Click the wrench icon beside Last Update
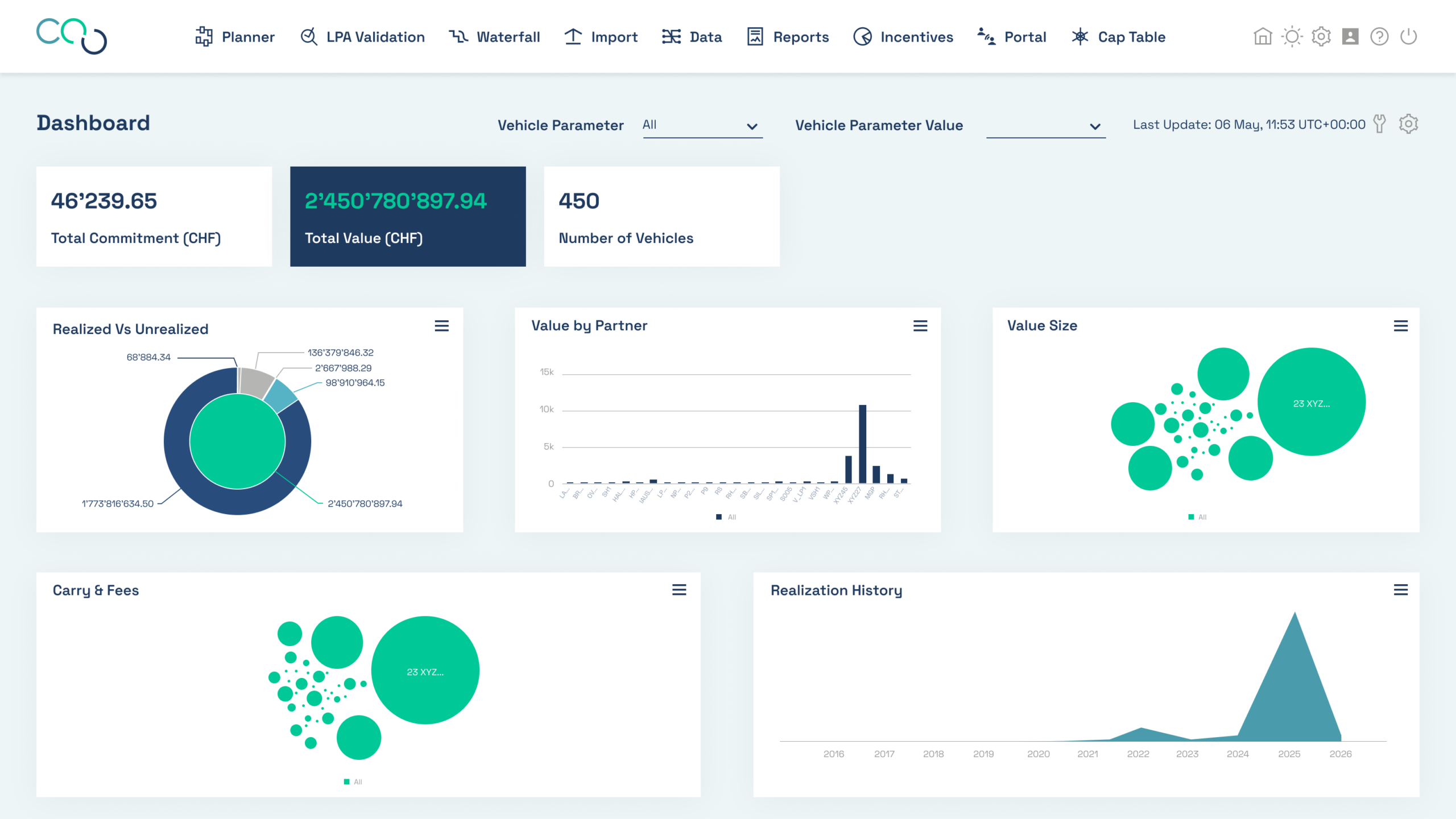 point(1380,123)
